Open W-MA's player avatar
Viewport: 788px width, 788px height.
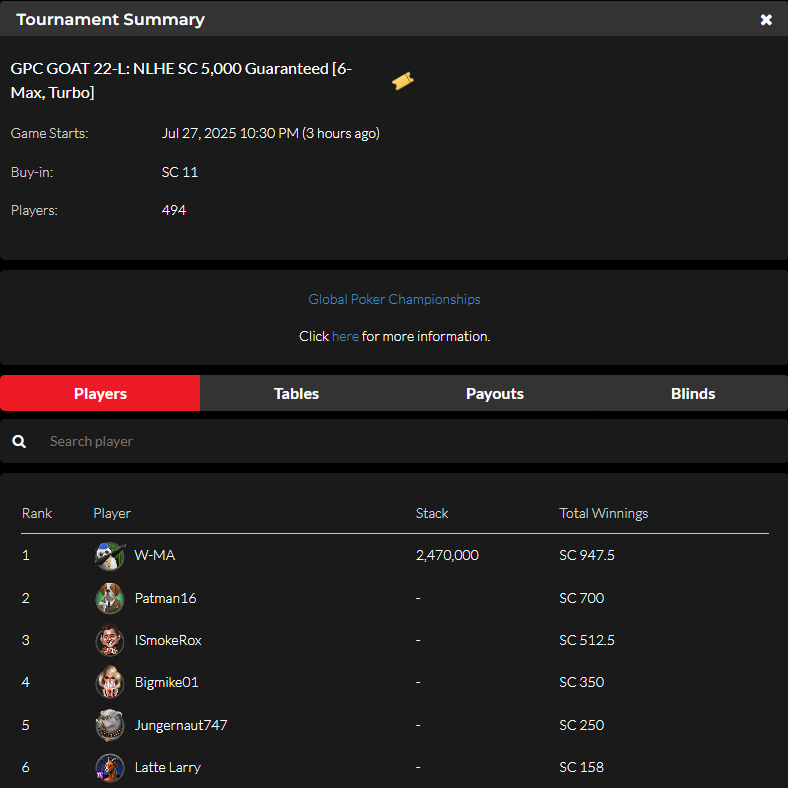tap(110, 556)
